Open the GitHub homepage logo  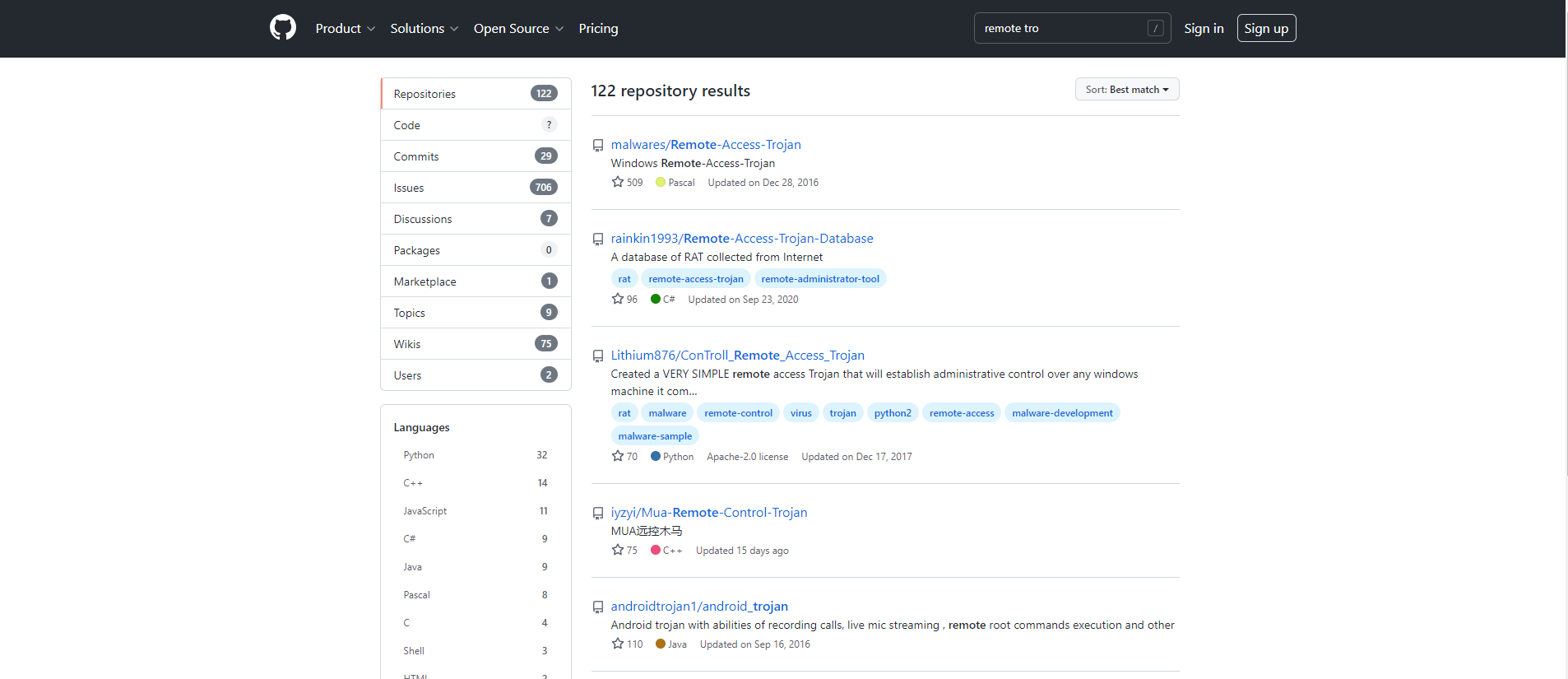[x=282, y=28]
